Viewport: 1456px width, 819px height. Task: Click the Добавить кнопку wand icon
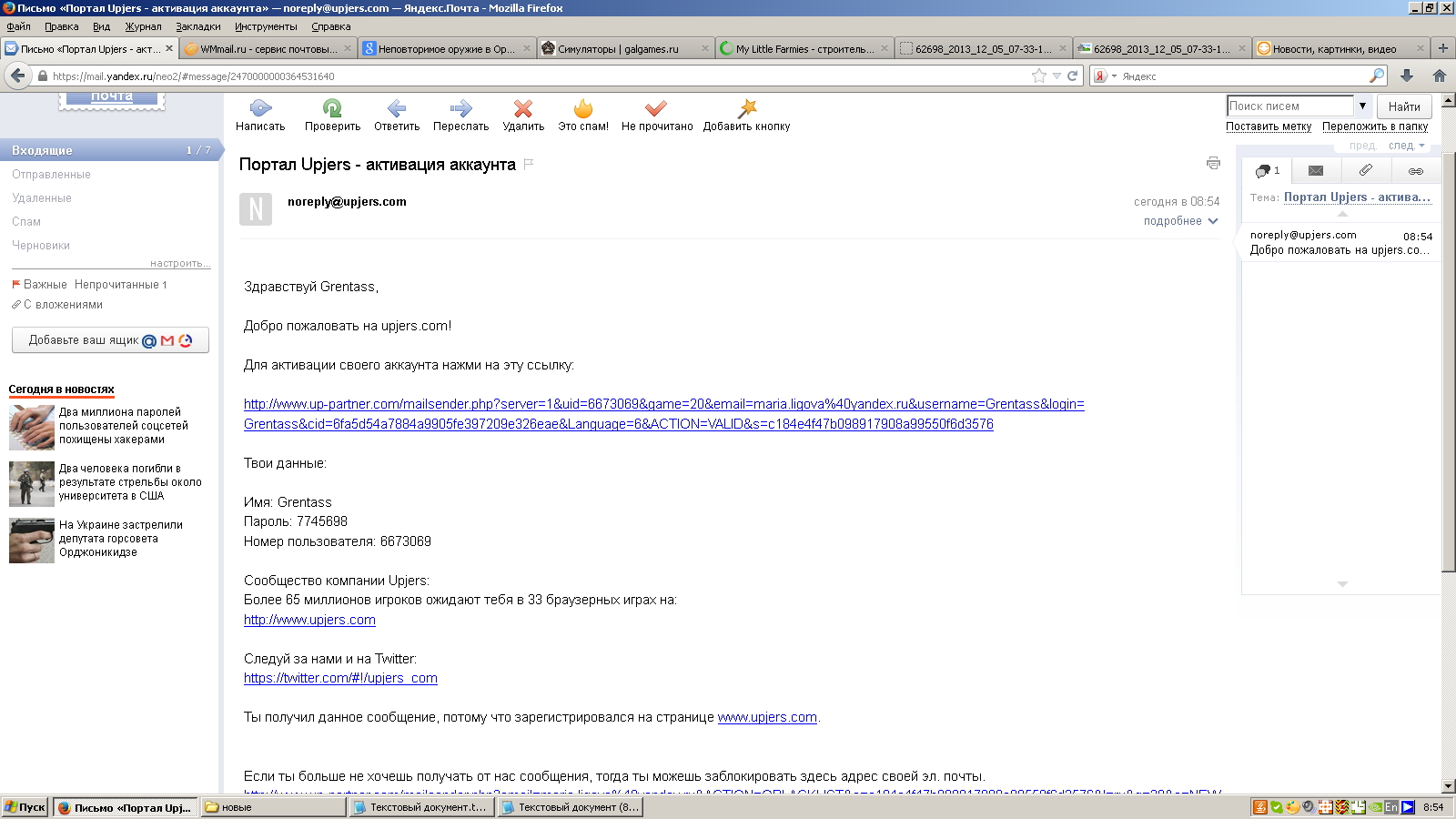(x=747, y=108)
